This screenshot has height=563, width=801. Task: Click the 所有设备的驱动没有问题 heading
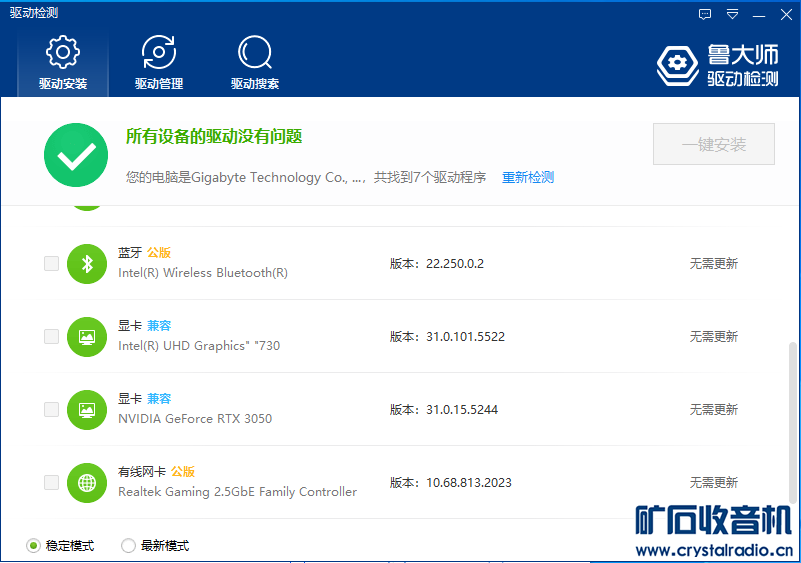[214, 136]
